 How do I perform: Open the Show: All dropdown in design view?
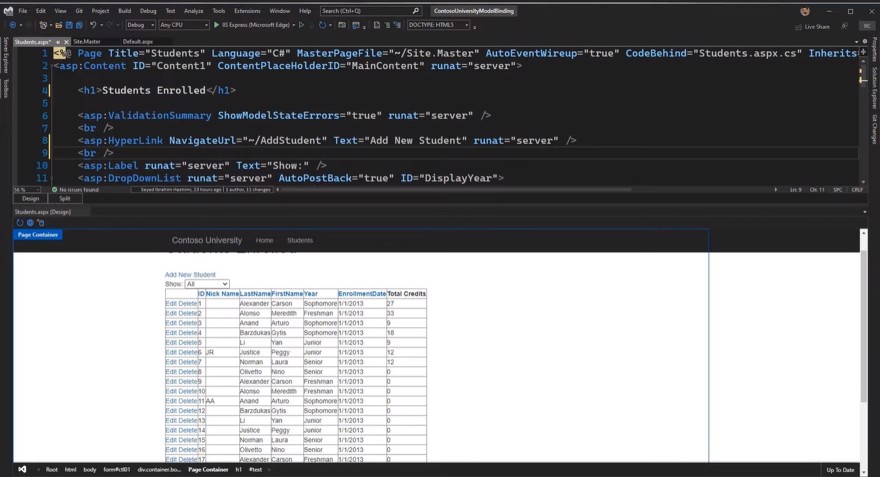[x=207, y=284]
